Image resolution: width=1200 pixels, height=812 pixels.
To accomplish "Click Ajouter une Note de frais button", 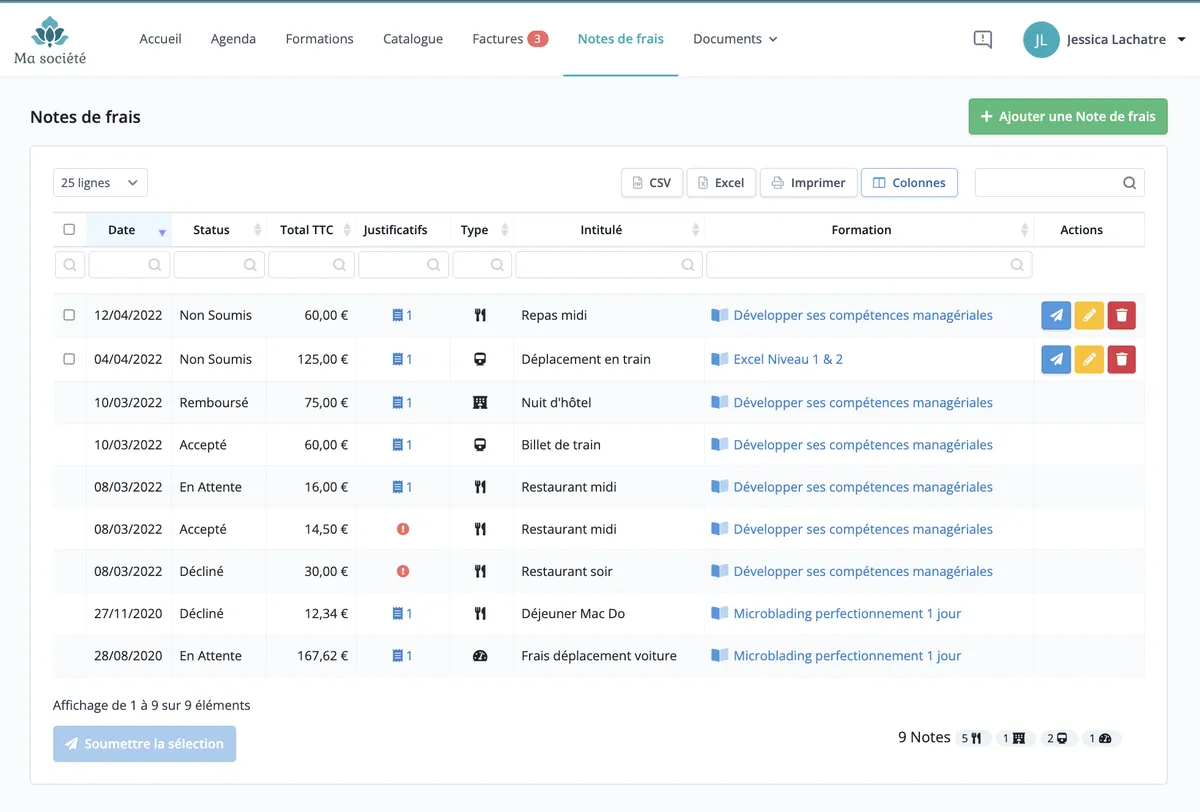I will tap(1068, 117).
